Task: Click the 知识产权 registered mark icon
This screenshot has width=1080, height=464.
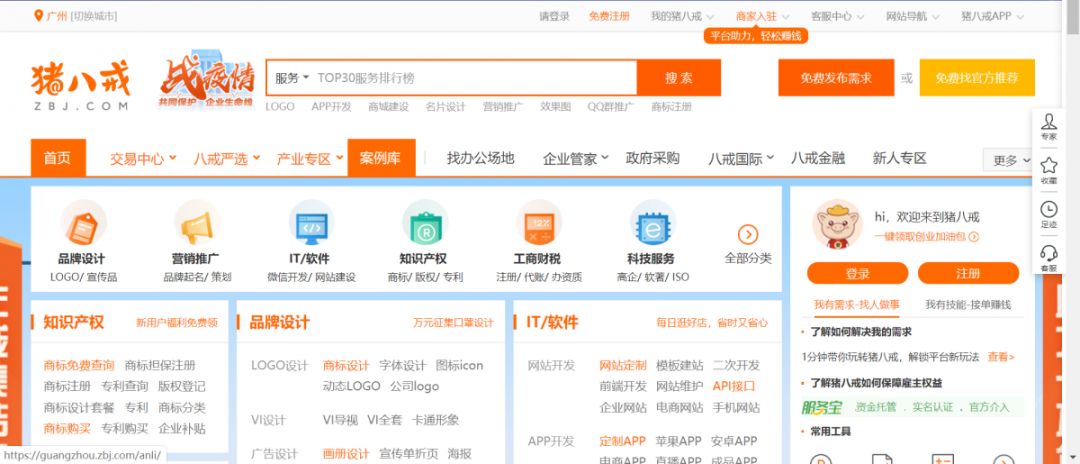Action: pyautogui.click(x=425, y=222)
